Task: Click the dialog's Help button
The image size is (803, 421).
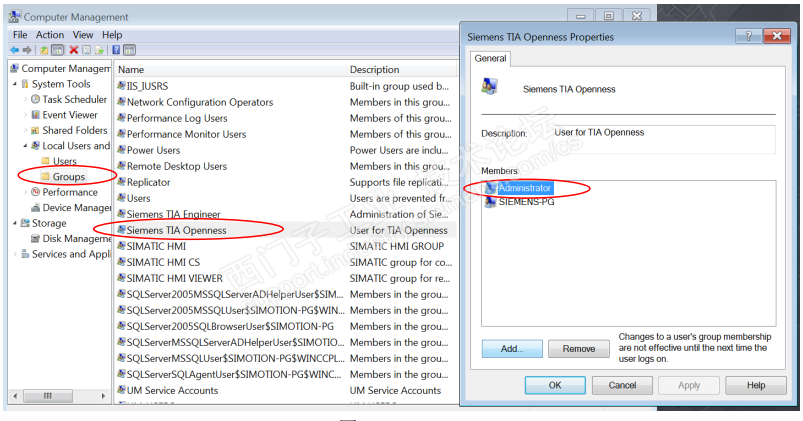Action: (x=756, y=385)
